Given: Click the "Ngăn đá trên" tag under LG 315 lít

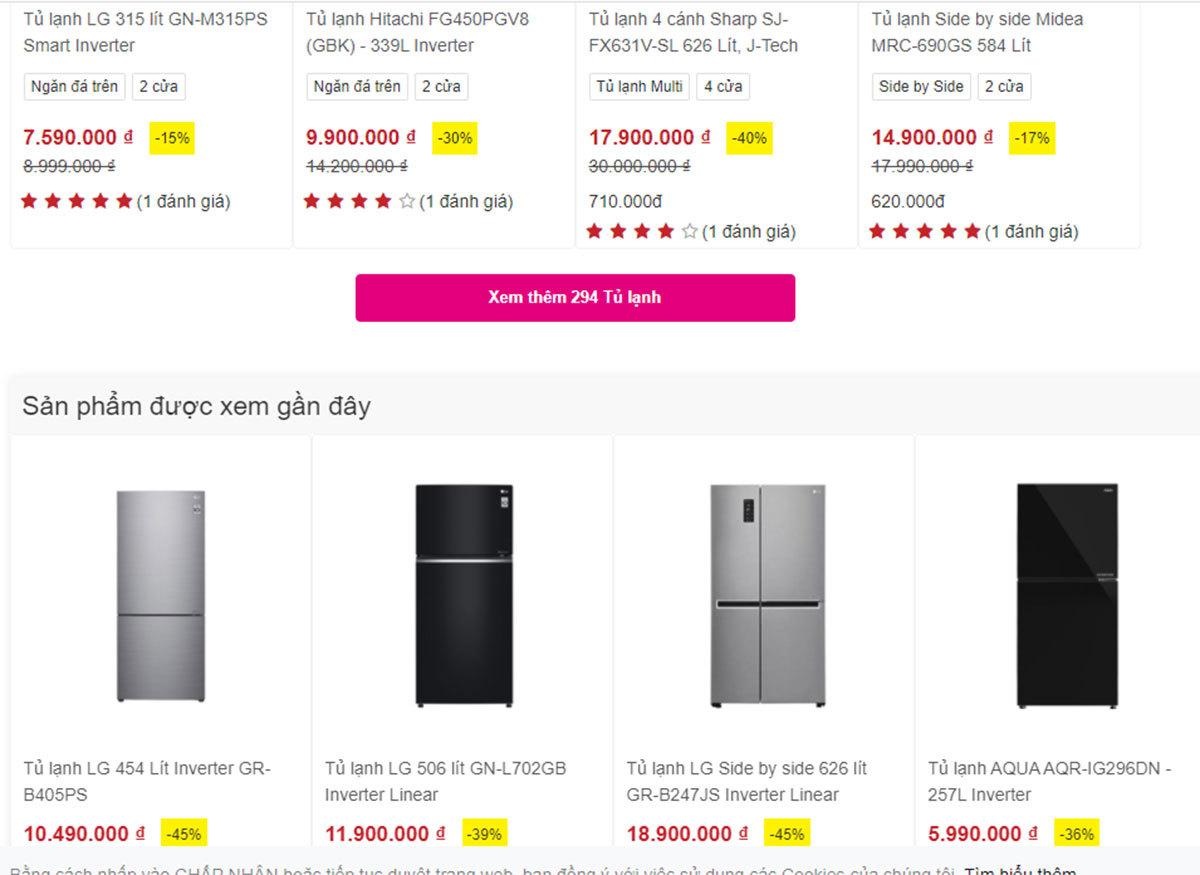Looking at the screenshot, I should click(74, 87).
